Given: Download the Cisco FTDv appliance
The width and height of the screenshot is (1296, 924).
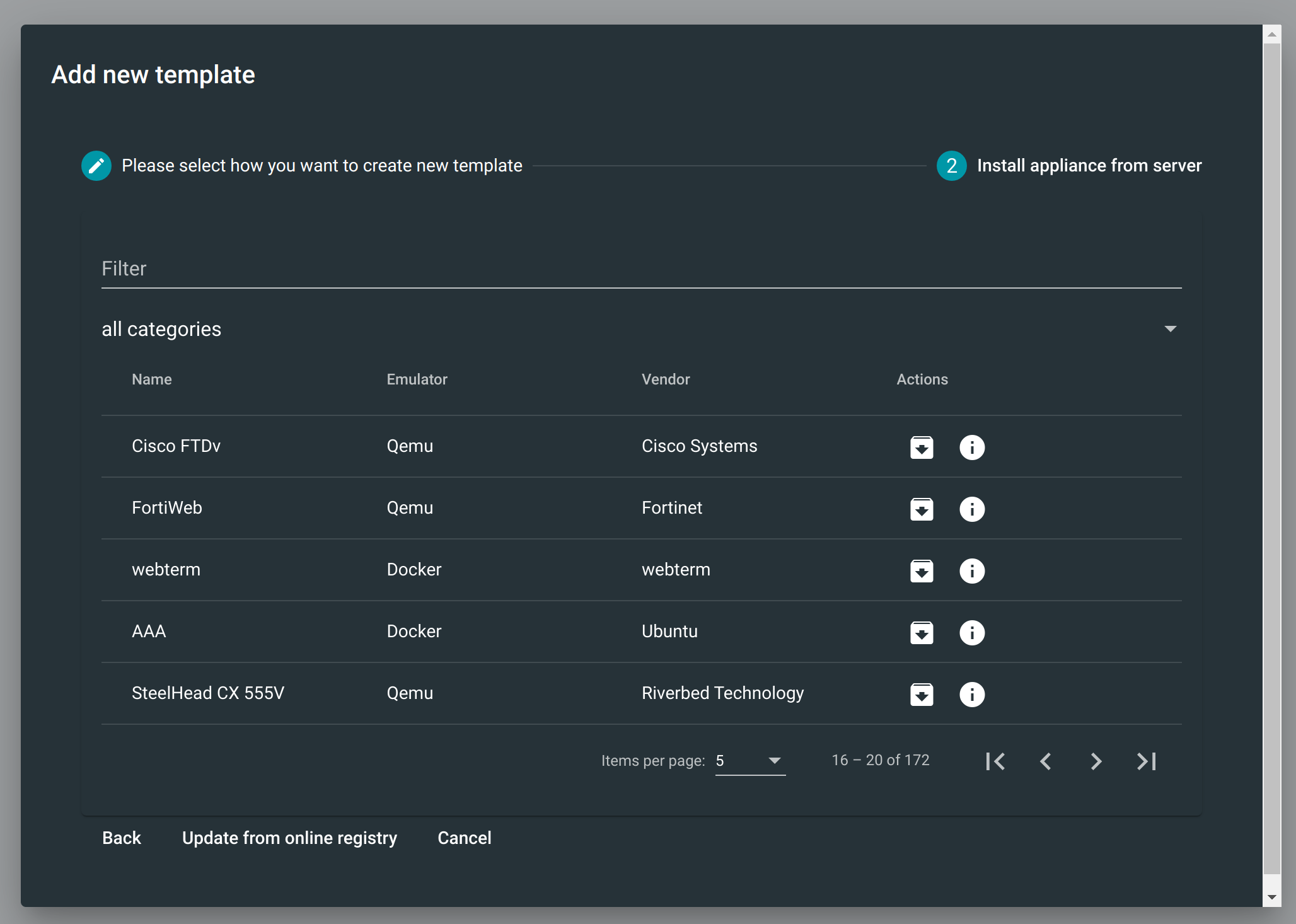Looking at the screenshot, I should click(922, 448).
